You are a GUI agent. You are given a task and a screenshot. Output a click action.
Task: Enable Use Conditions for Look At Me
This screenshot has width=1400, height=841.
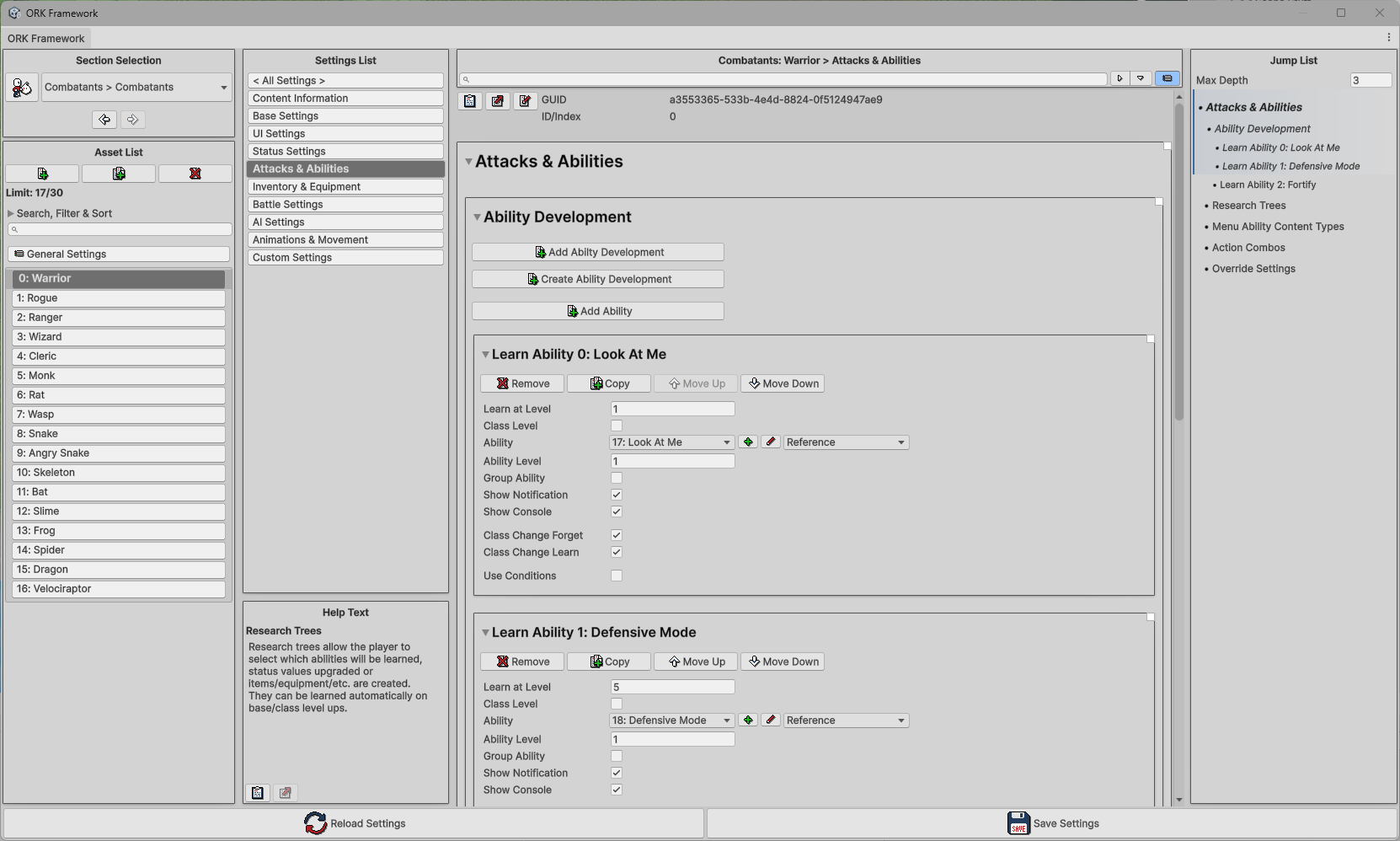[x=617, y=576]
